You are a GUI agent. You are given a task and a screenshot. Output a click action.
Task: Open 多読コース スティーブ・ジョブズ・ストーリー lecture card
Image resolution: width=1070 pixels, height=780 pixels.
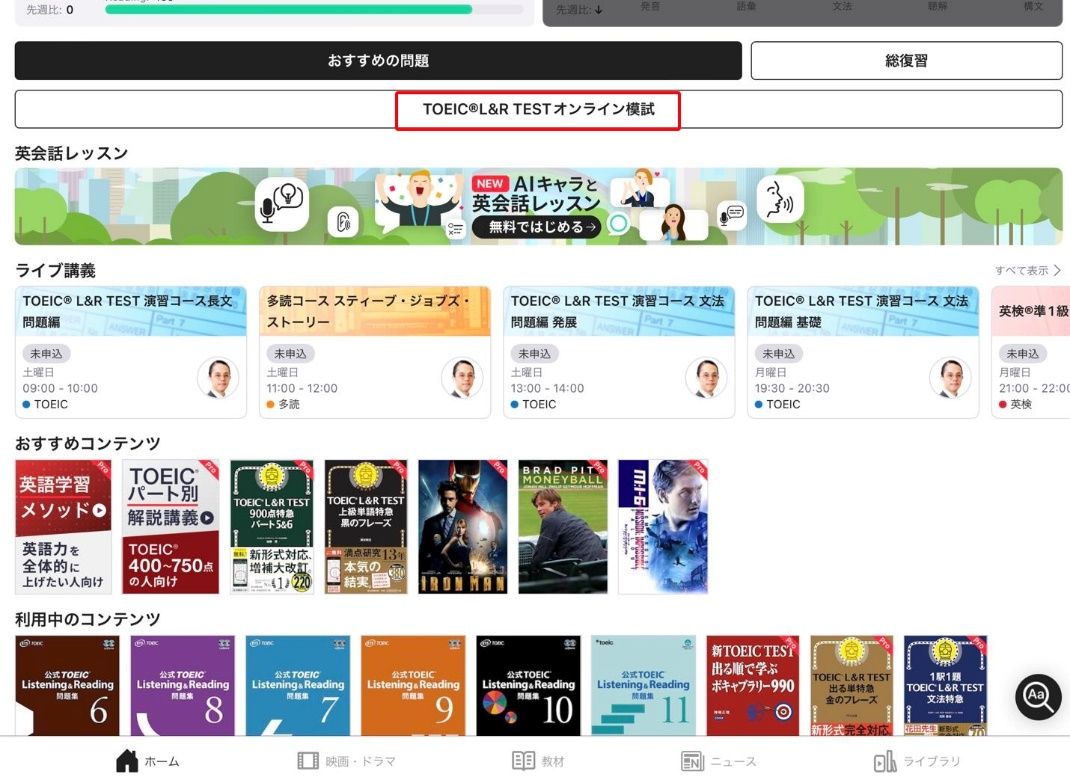(375, 352)
